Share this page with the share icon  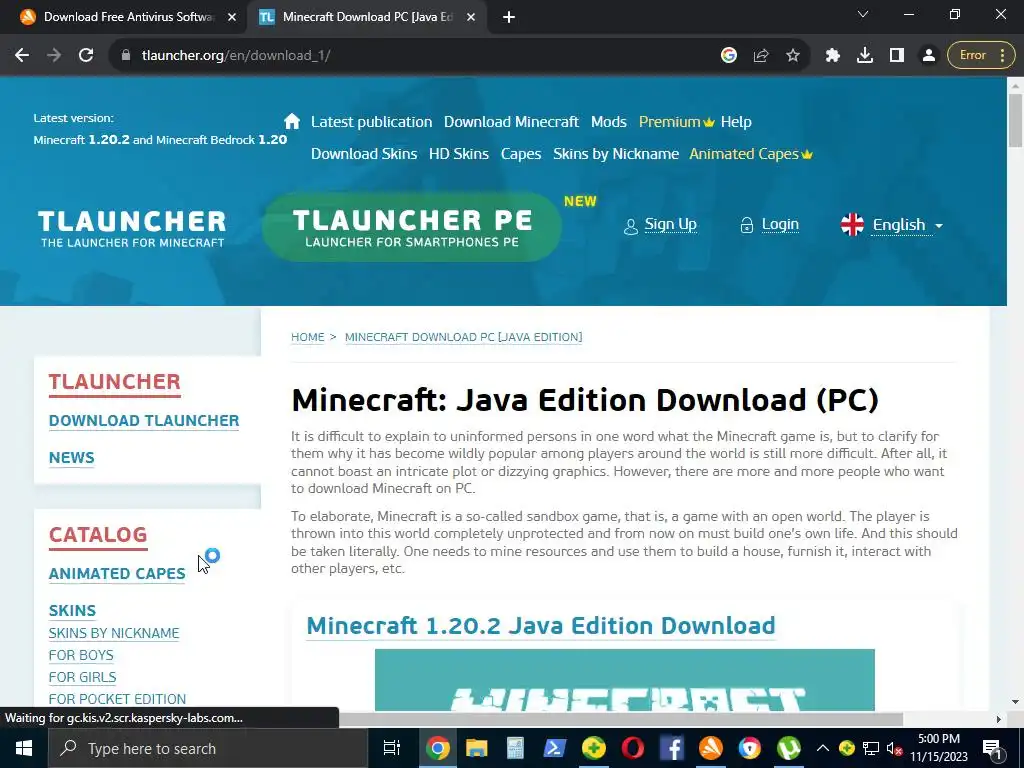tap(761, 56)
